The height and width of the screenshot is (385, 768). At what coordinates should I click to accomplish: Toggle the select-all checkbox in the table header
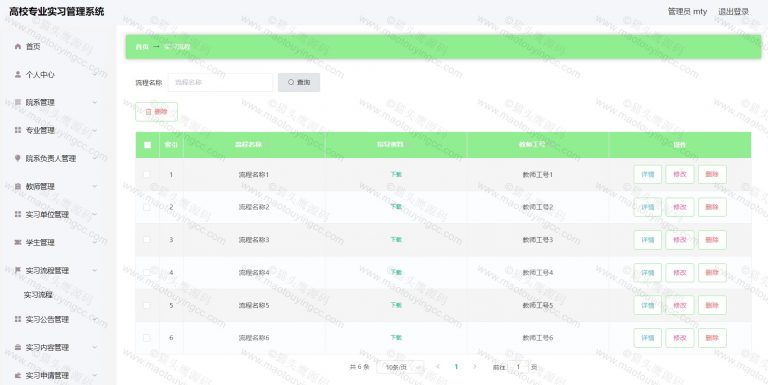pyautogui.click(x=147, y=144)
